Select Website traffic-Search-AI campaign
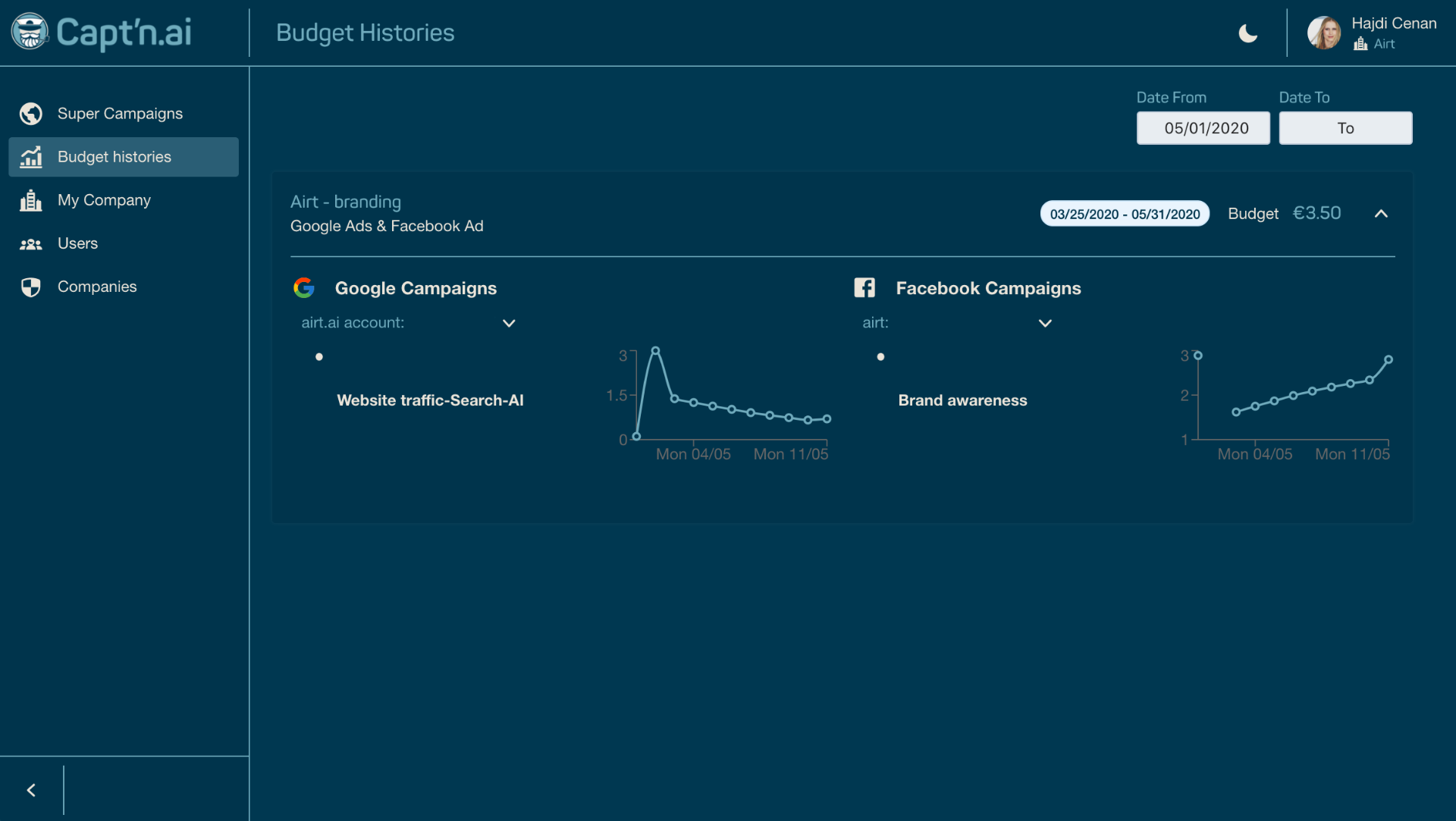Image resolution: width=1456 pixels, height=821 pixels. tap(430, 400)
